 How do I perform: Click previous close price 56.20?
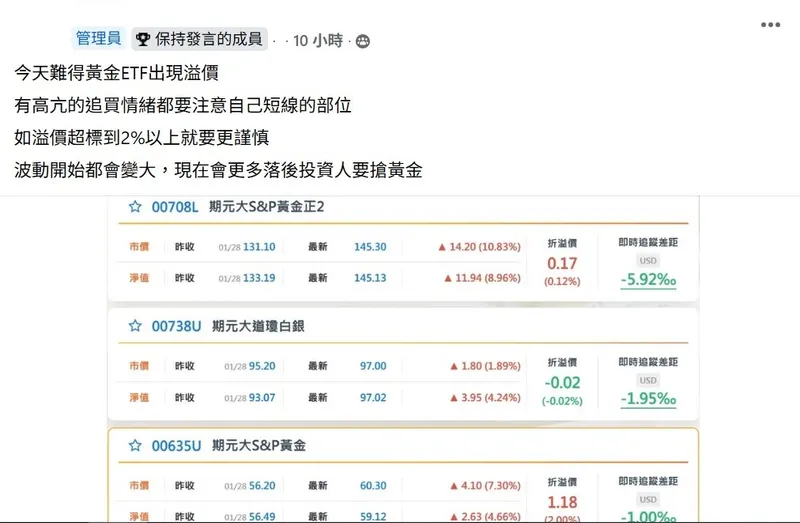point(262,486)
